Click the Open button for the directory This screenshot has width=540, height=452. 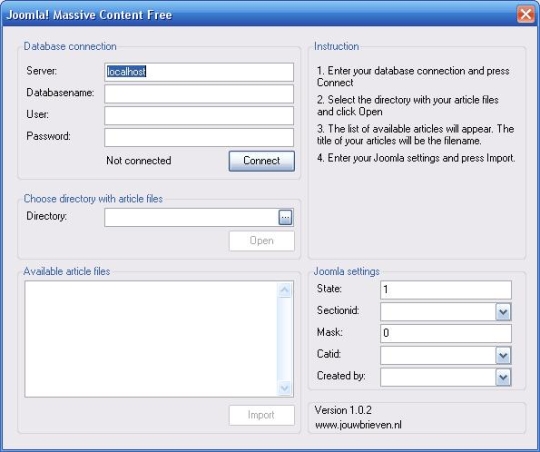click(262, 241)
